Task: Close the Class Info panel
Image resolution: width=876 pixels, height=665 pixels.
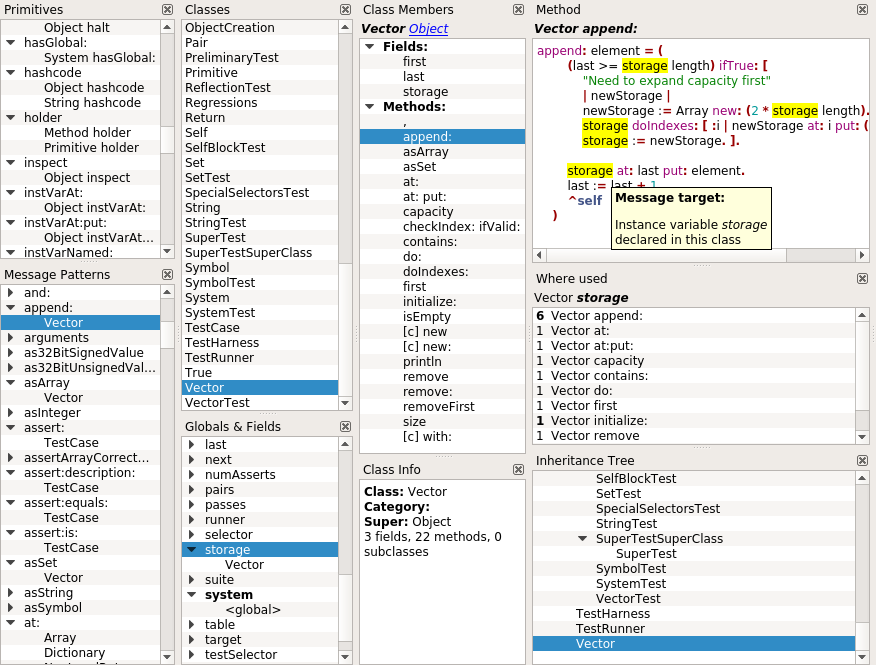Action: 518,468
